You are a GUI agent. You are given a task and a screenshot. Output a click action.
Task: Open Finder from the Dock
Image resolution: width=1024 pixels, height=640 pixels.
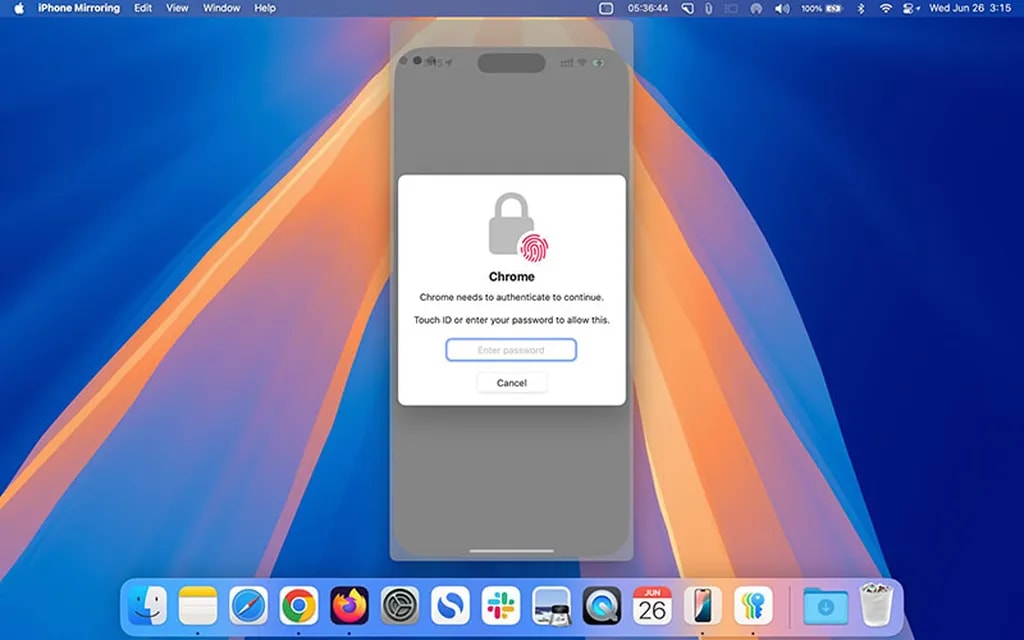(x=147, y=606)
